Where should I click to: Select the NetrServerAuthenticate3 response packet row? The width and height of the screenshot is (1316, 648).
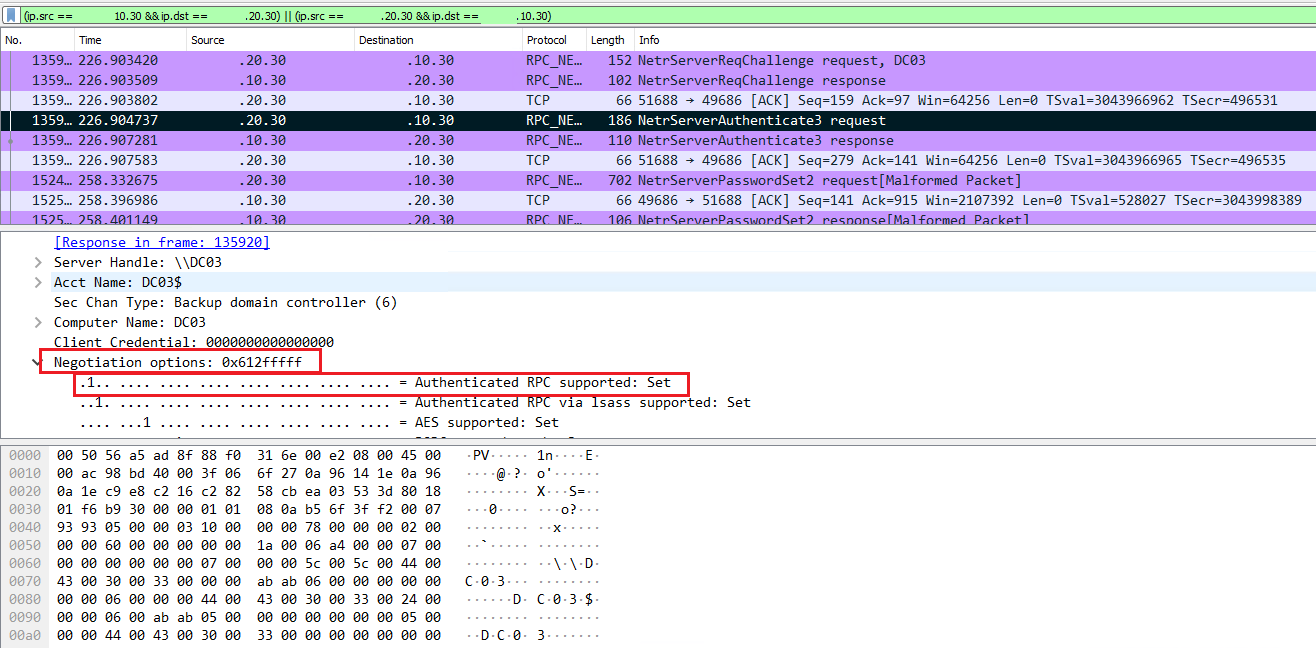(400, 140)
